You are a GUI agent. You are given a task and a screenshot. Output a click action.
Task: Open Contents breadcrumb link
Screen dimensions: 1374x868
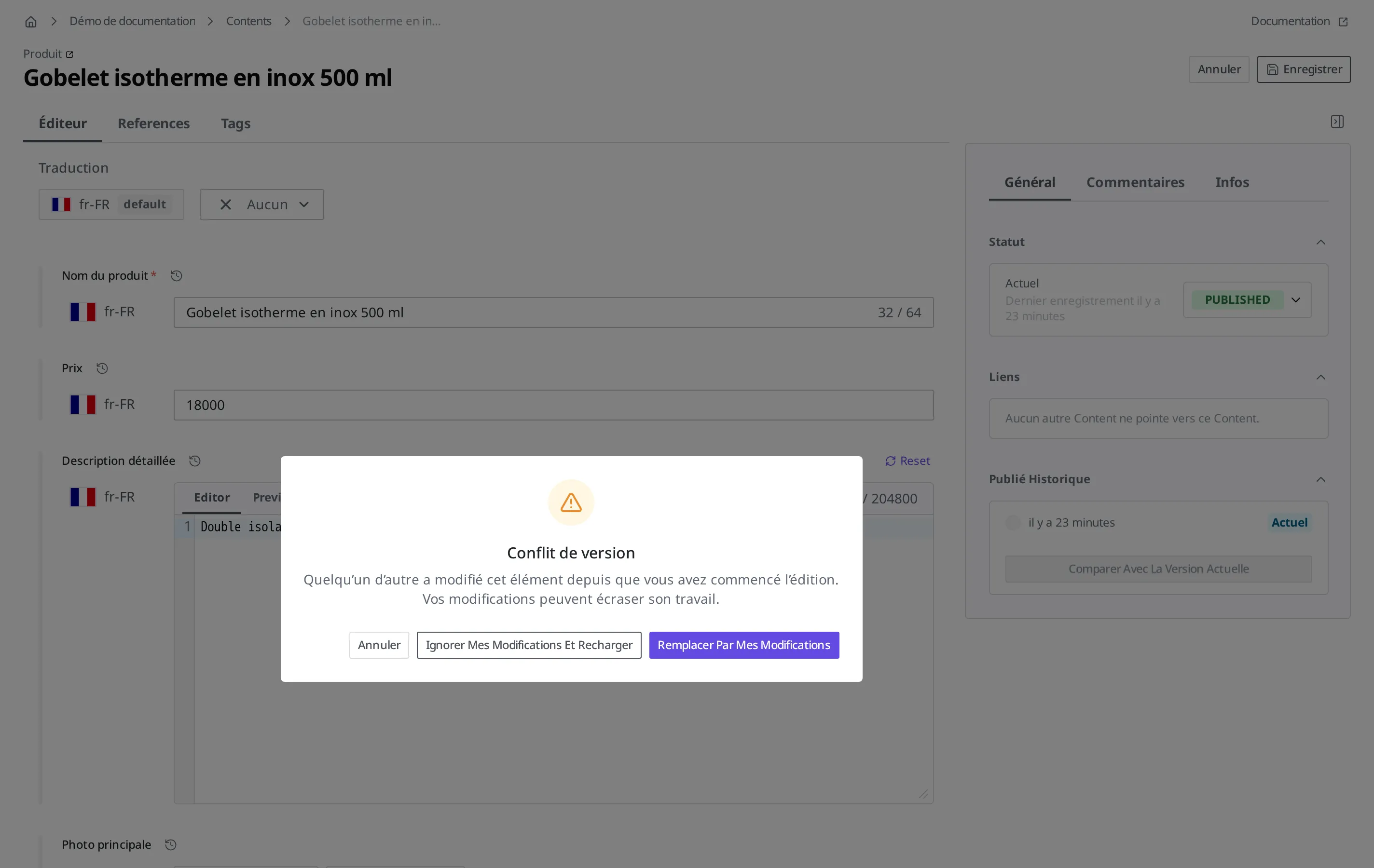pos(249,22)
